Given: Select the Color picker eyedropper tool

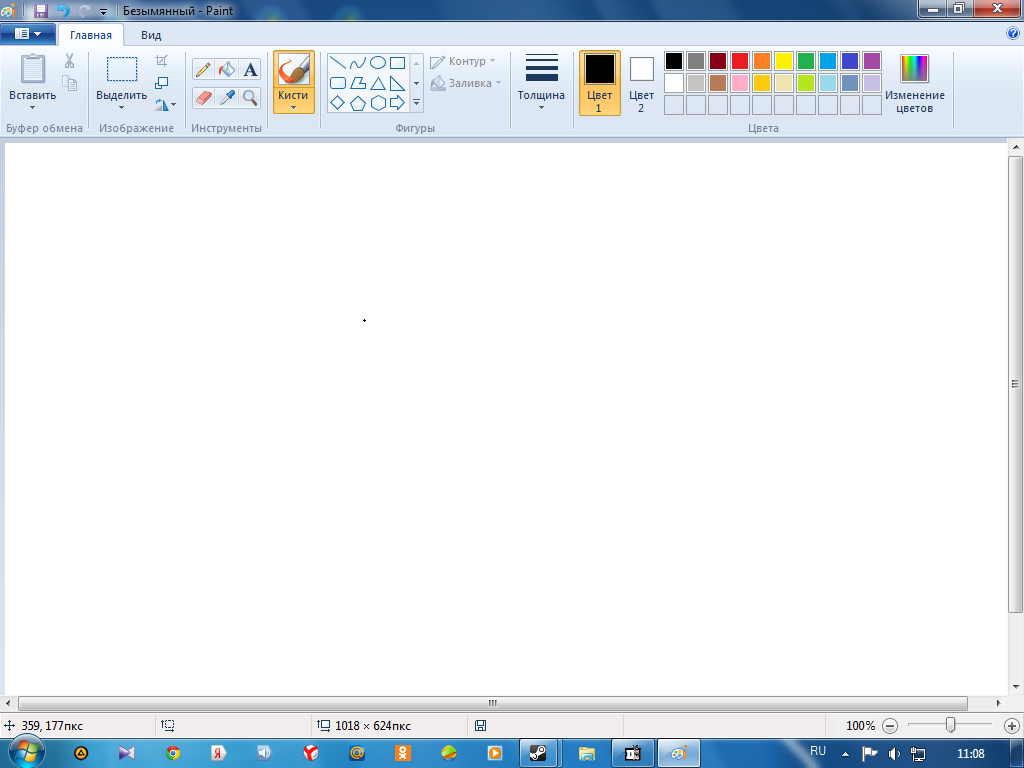Looking at the screenshot, I should pyautogui.click(x=227, y=98).
